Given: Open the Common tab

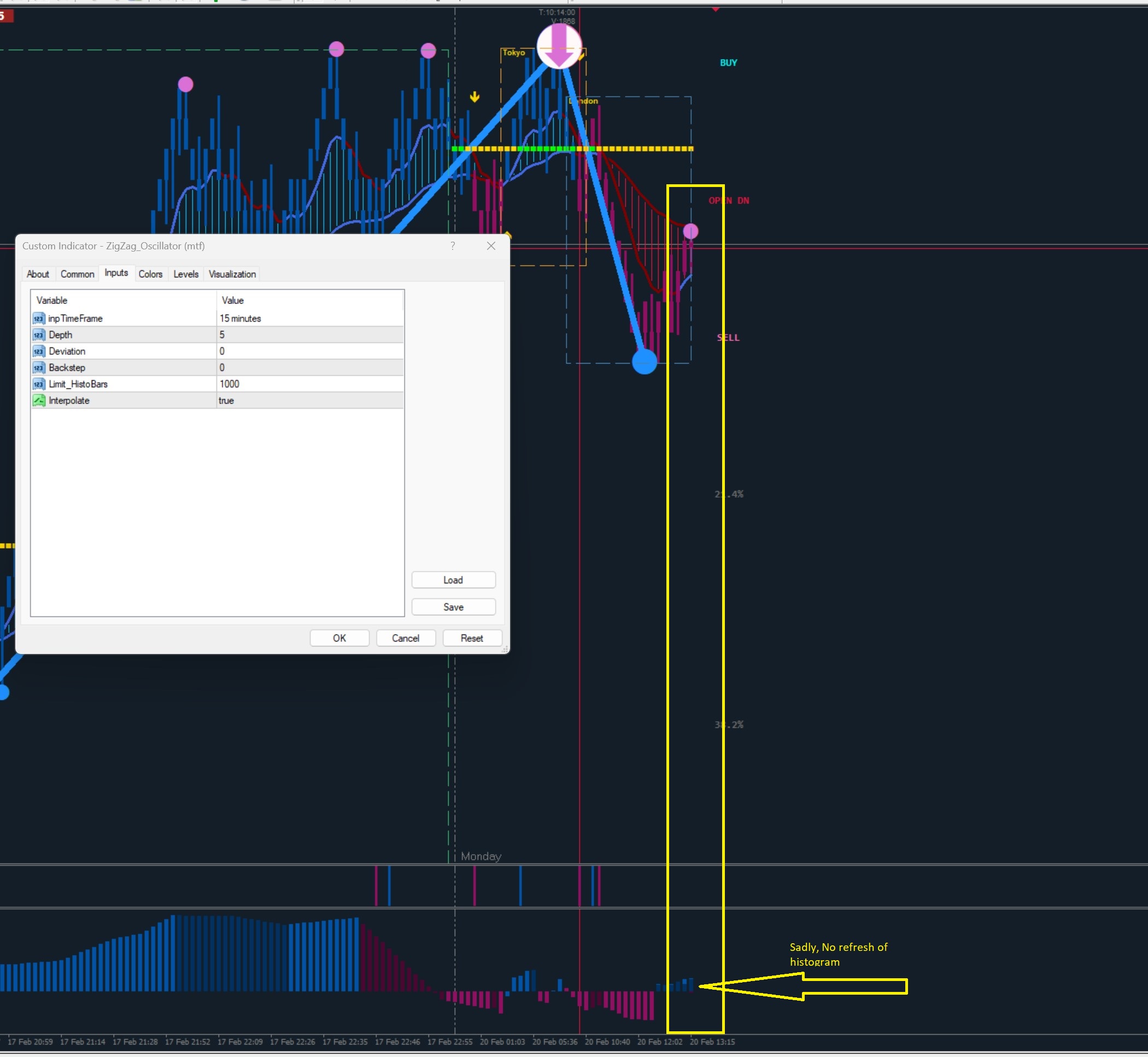Looking at the screenshot, I should 77,275.
